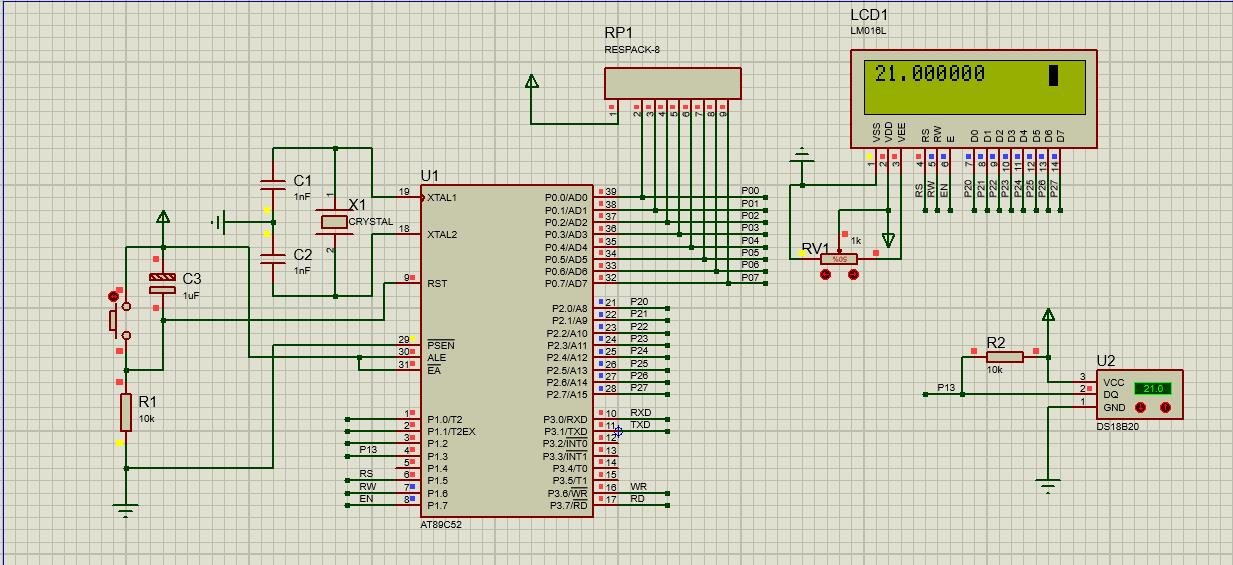Click the X1 crystal oscillator component
This screenshot has width=1233, height=565.
point(335,222)
